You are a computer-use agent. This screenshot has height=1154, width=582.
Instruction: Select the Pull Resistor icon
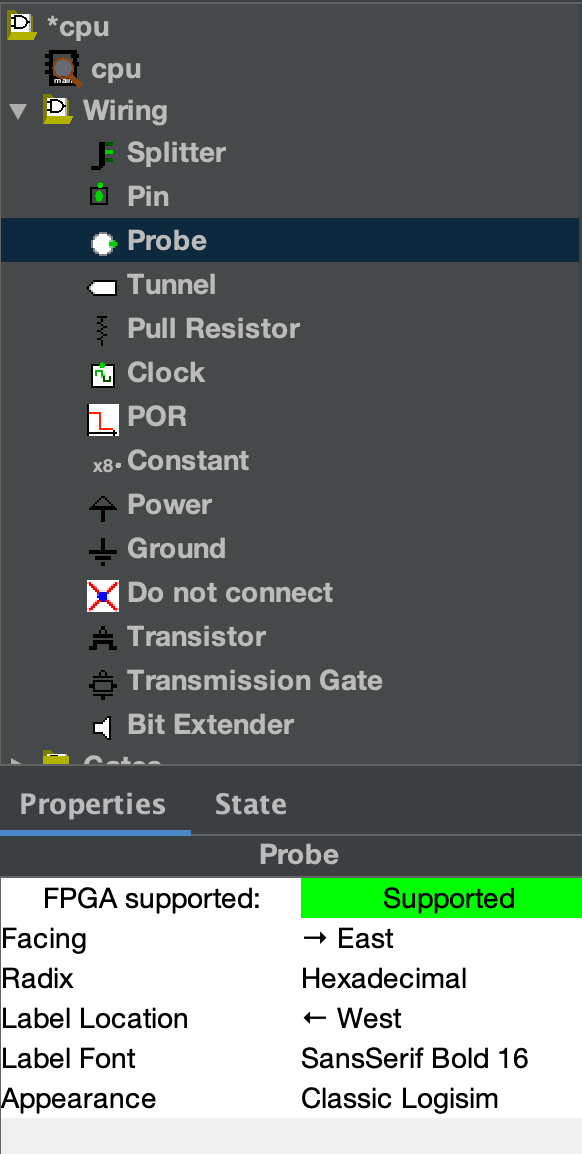(x=100, y=328)
